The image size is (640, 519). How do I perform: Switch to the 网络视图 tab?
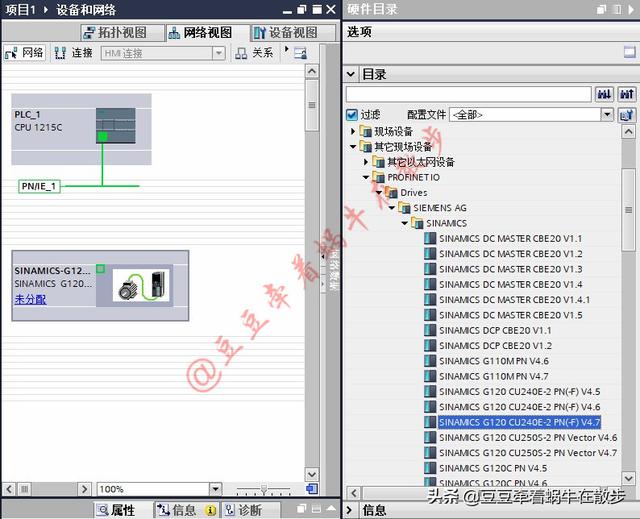[x=207, y=33]
